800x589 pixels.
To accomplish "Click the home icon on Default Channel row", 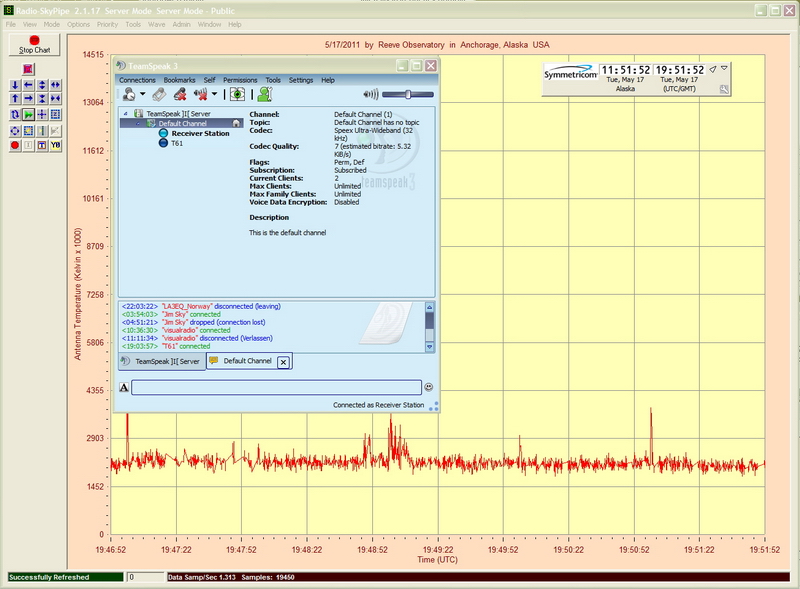I will [236, 124].
